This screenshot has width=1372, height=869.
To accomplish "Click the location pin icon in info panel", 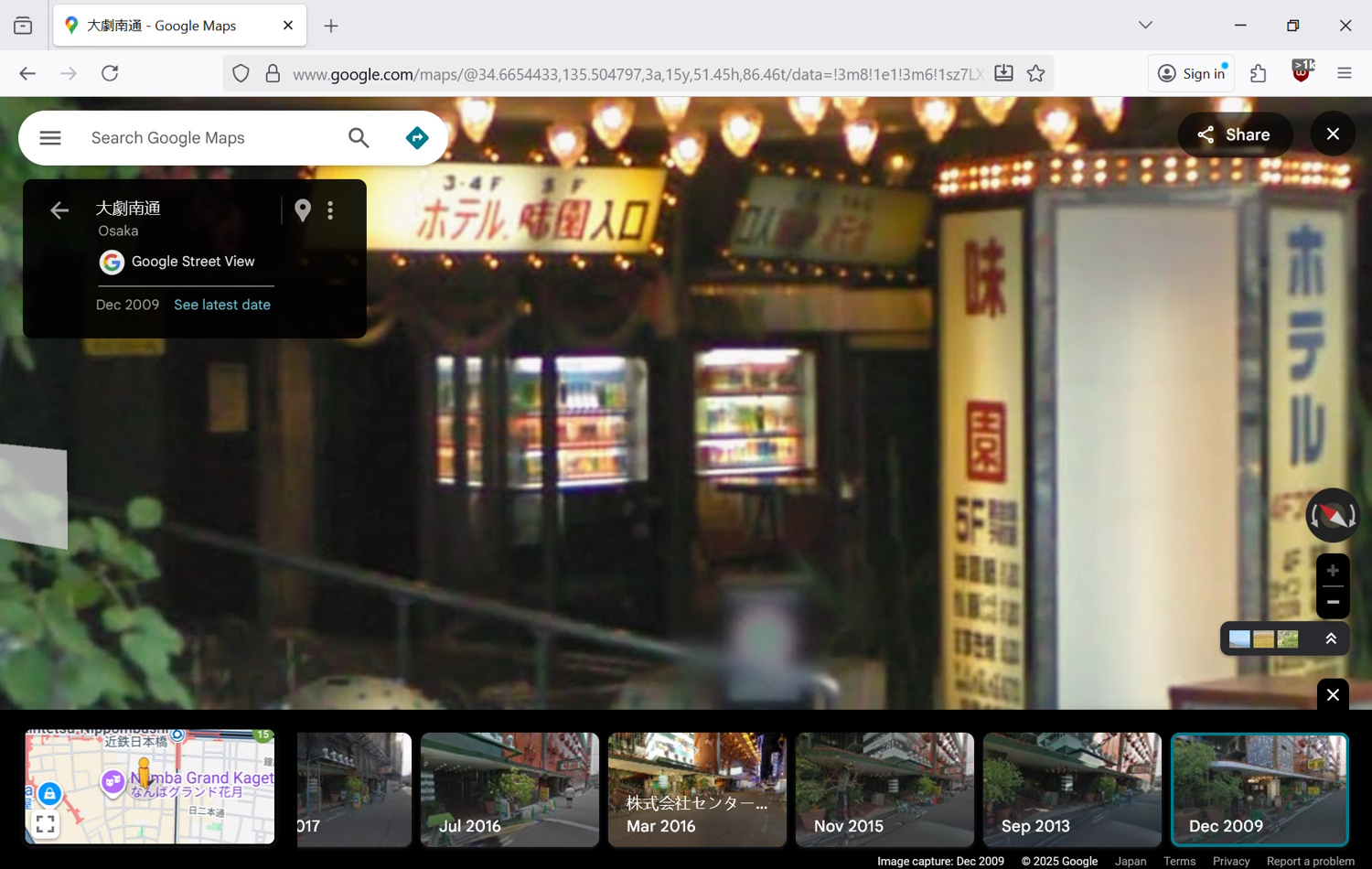I will pos(303,210).
